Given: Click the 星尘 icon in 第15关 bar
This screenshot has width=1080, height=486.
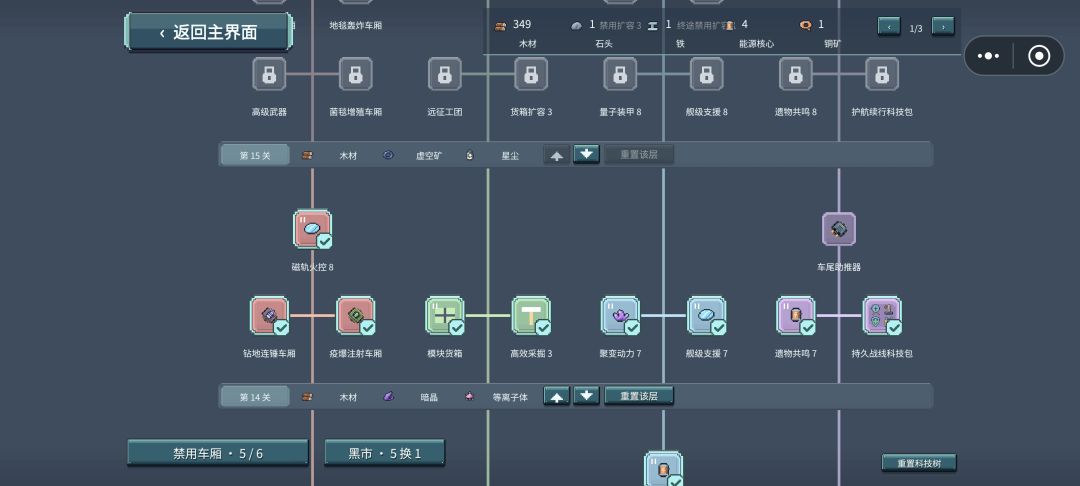Looking at the screenshot, I should point(470,155).
